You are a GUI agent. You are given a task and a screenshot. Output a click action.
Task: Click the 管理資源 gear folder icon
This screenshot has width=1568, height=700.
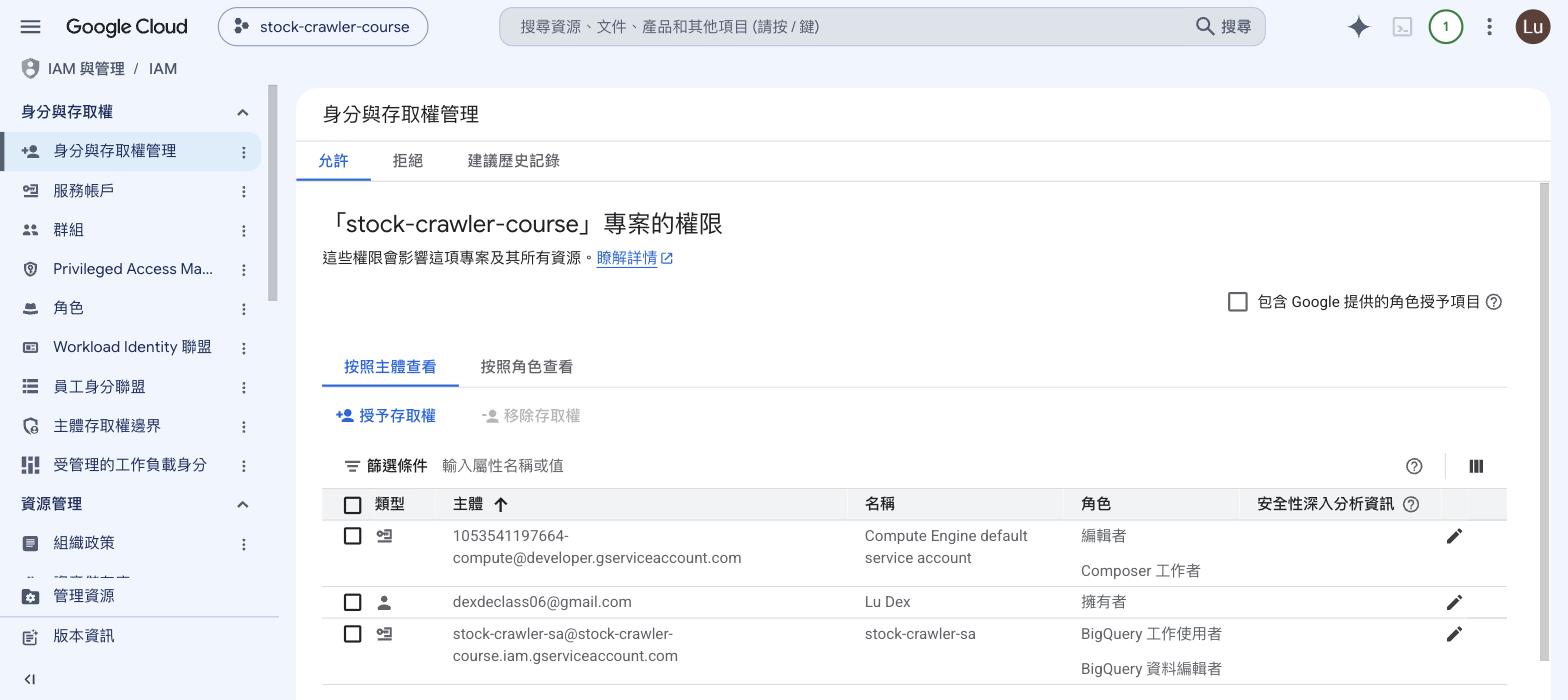[30, 596]
